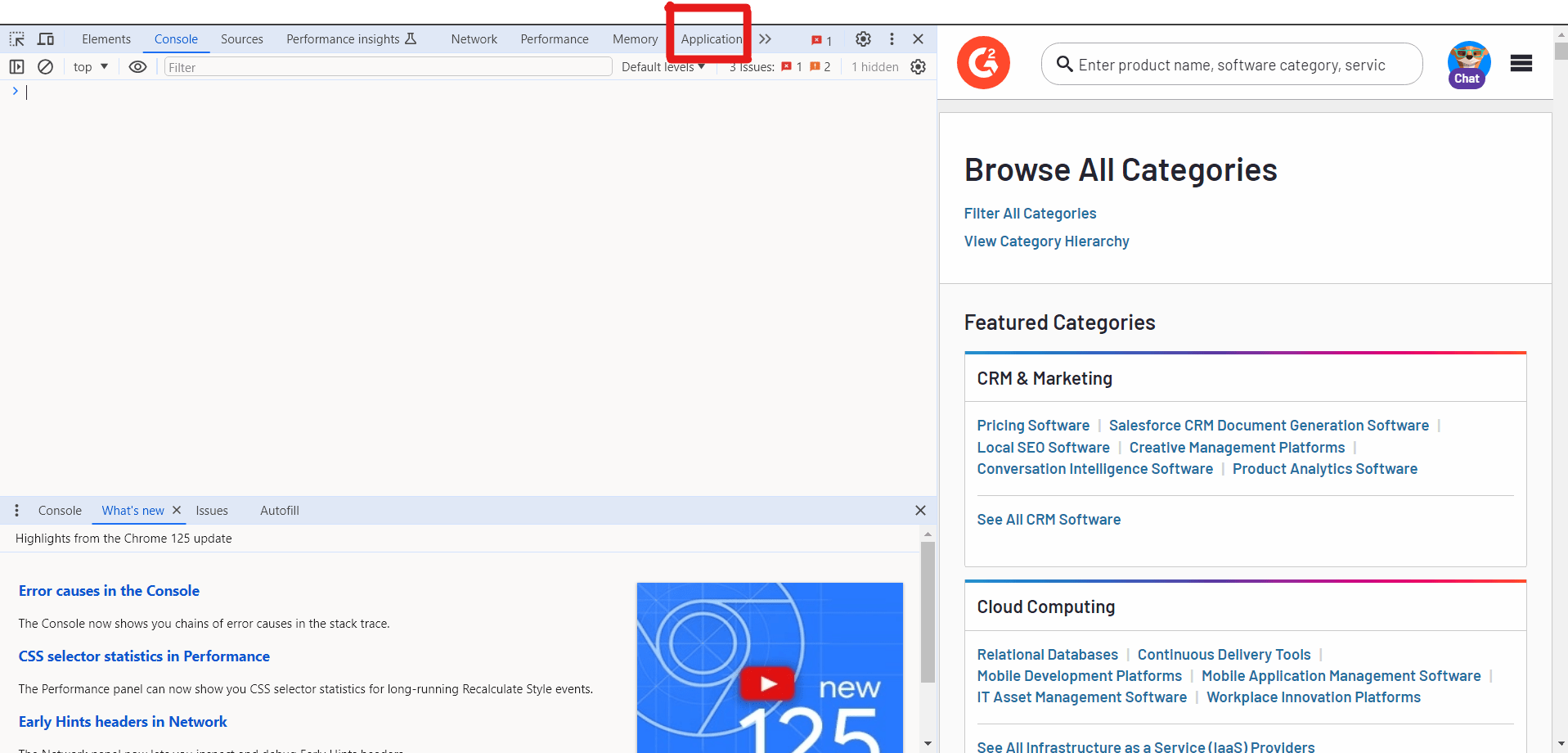
Task: Click the error count badge in DevTools toolbar
Action: 821,40
